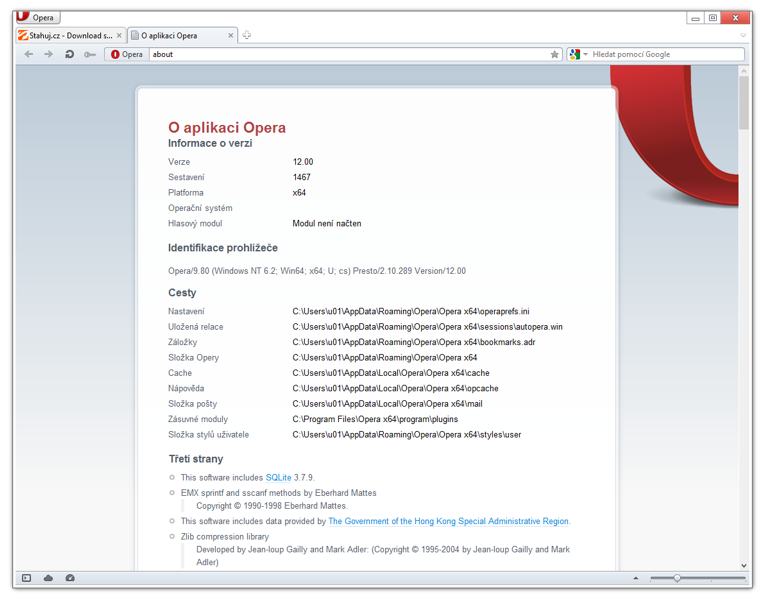
Task: Click the user agent string Opera/9.80
Action: (x=317, y=271)
